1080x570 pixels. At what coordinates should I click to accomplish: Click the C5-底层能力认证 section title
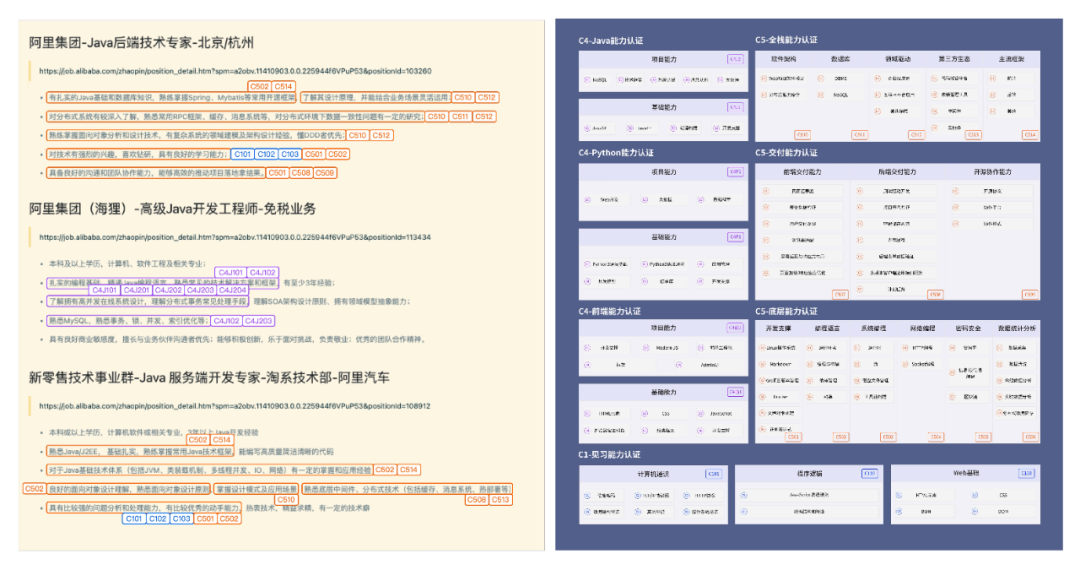(x=786, y=312)
